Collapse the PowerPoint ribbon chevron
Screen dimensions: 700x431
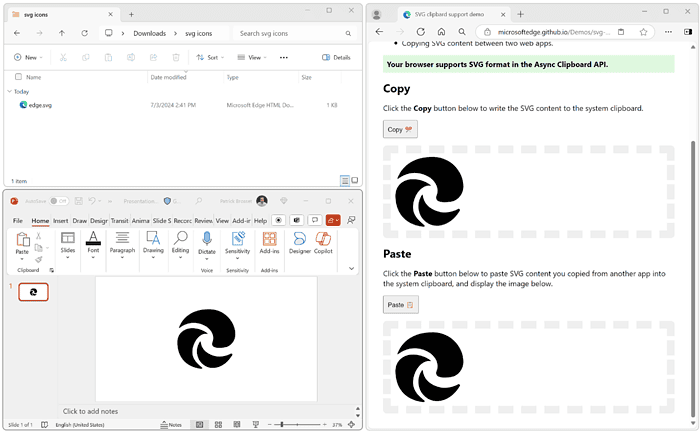pyautogui.click(x=351, y=268)
